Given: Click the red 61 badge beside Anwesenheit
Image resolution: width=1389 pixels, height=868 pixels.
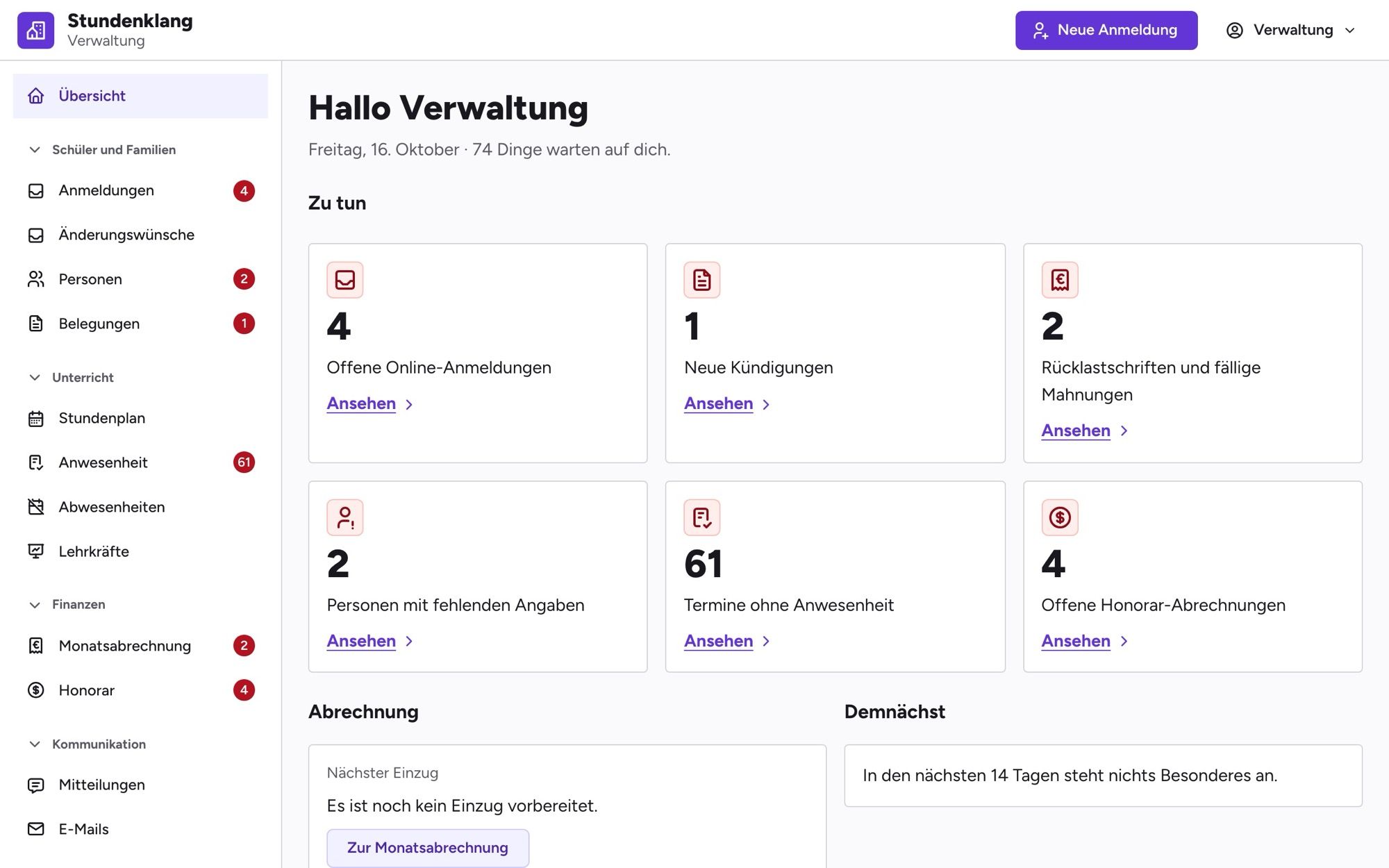Looking at the screenshot, I should (244, 462).
